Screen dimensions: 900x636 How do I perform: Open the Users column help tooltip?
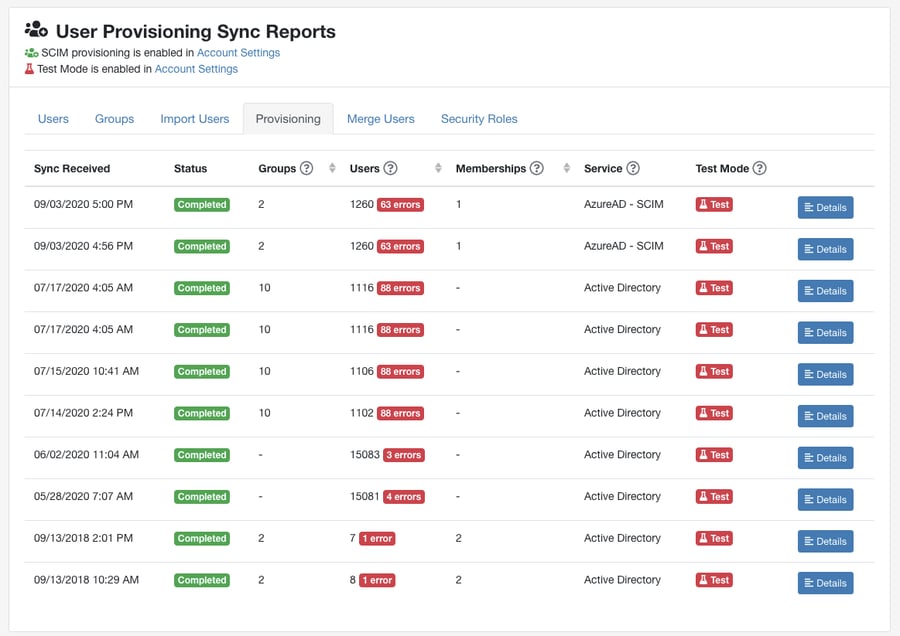[x=391, y=168]
